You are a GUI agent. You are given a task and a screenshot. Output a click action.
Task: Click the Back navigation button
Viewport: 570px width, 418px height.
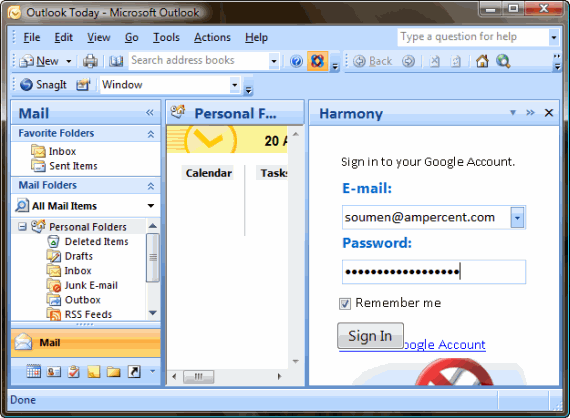373,61
